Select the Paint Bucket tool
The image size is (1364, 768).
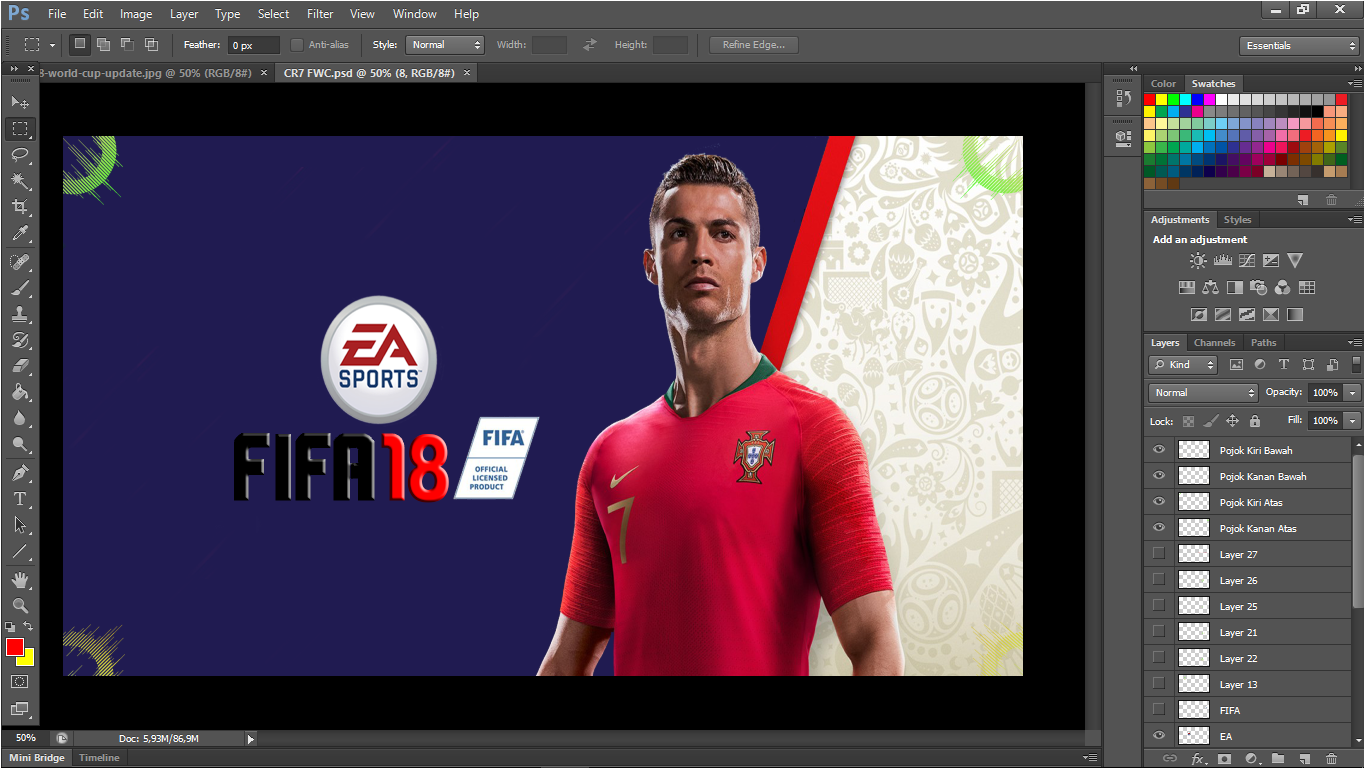pos(19,392)
